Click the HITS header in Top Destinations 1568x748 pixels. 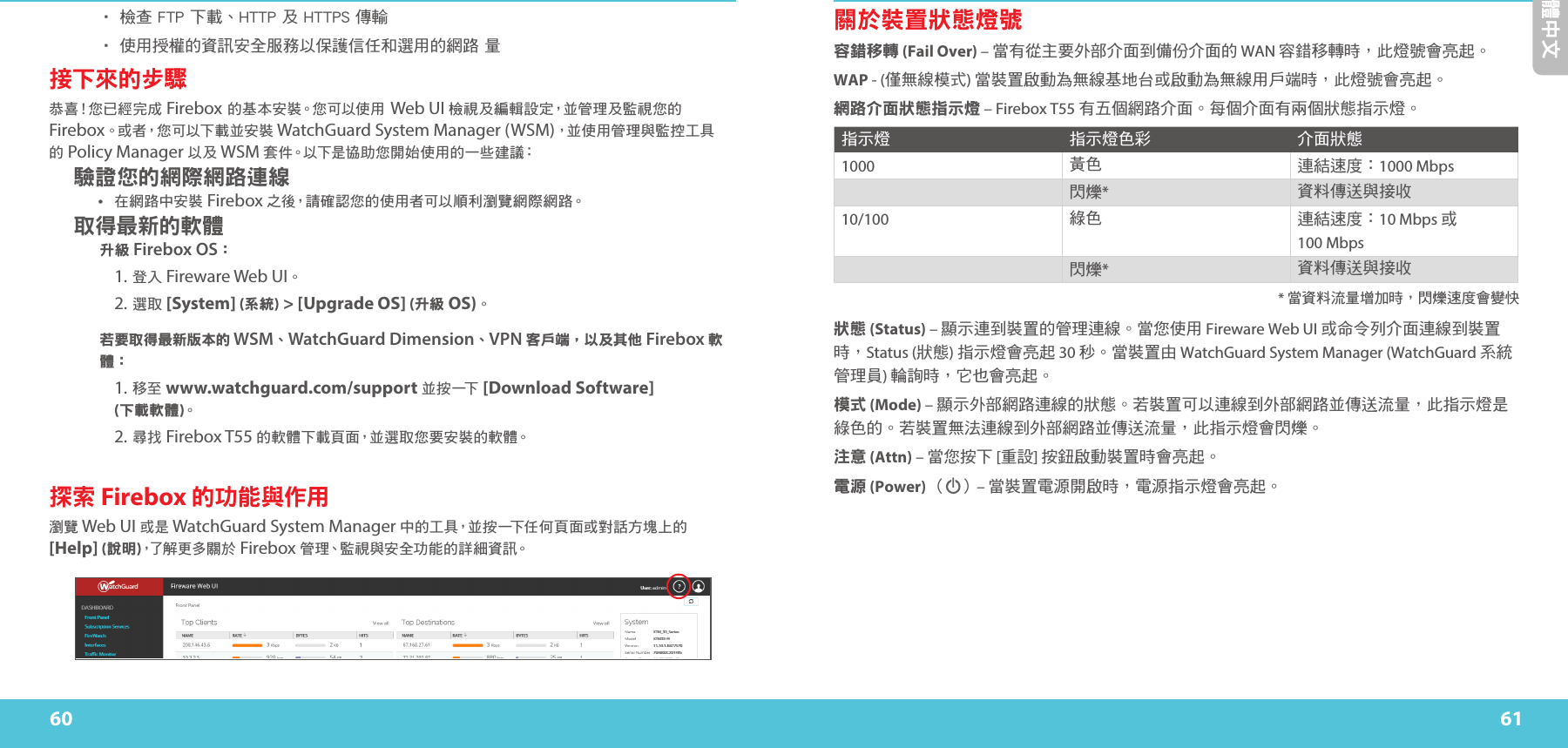[x=584, y=636]
